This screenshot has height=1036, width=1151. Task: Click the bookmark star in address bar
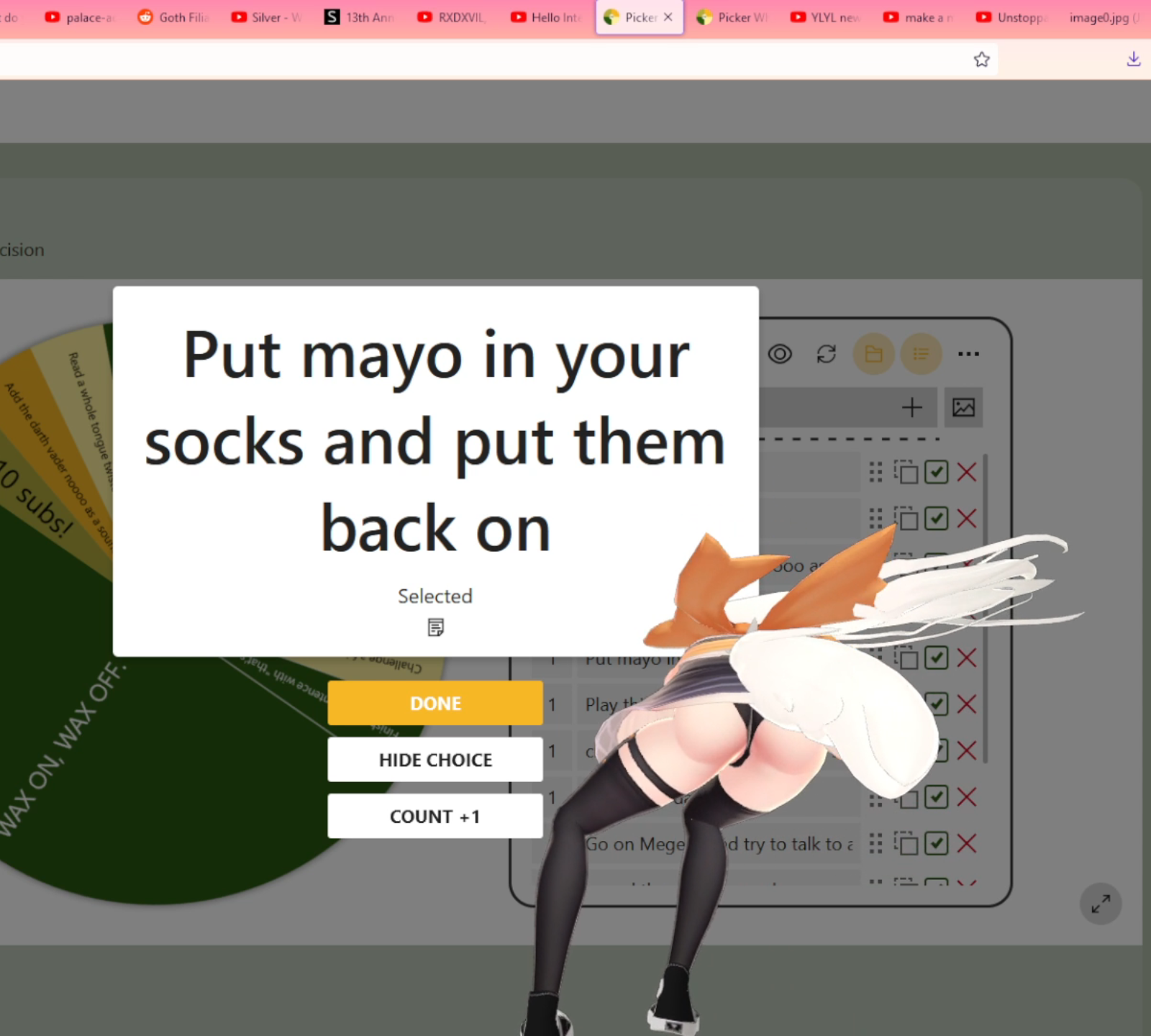coord(982,60)
